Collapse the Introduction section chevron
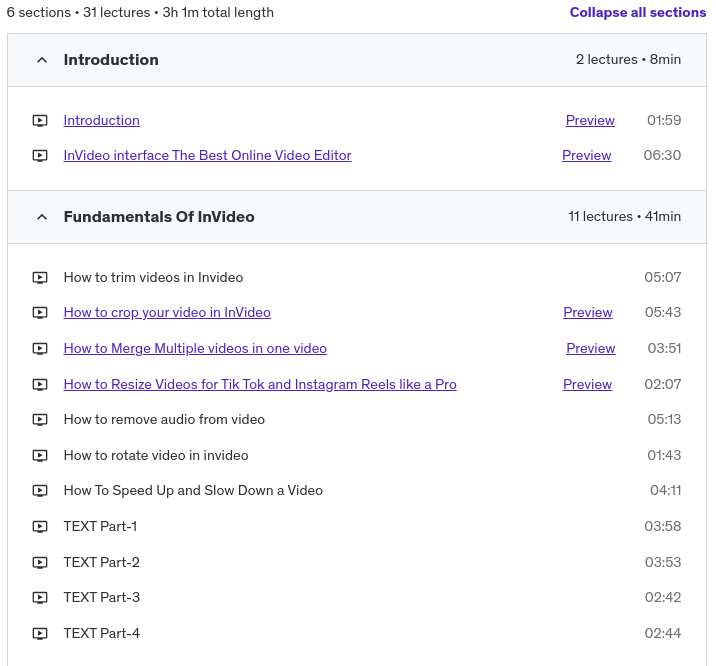This screenshot has height=666, width=716. [x=42, y=60]
